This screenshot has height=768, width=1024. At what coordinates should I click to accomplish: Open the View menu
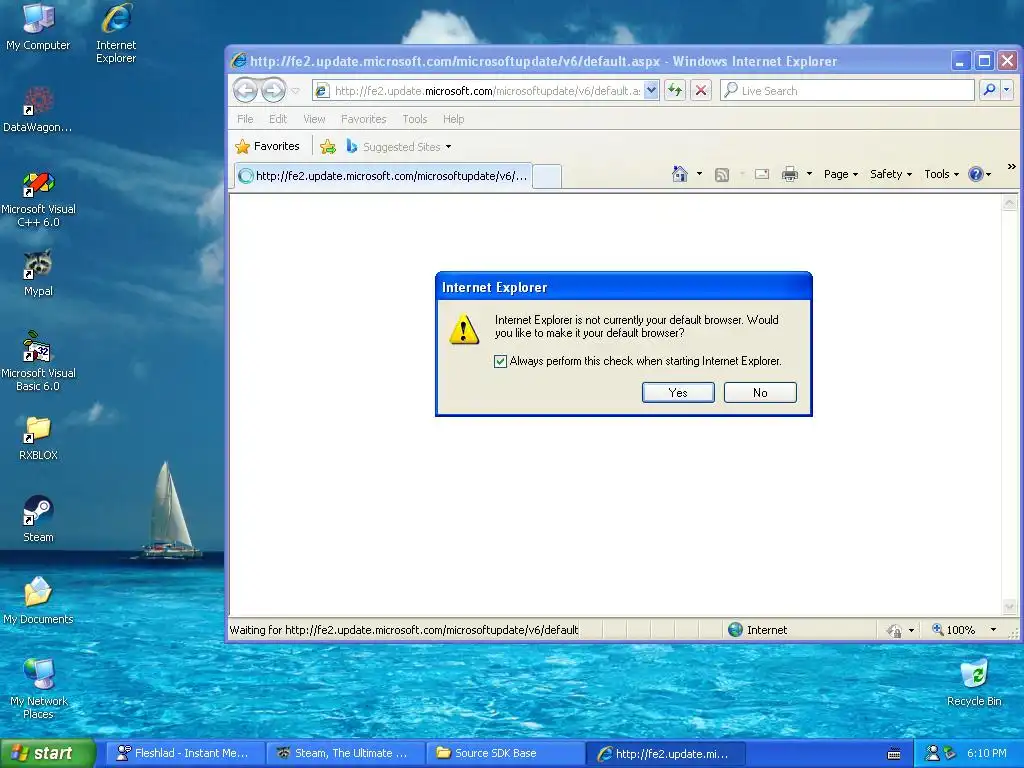tap(314, 119)
